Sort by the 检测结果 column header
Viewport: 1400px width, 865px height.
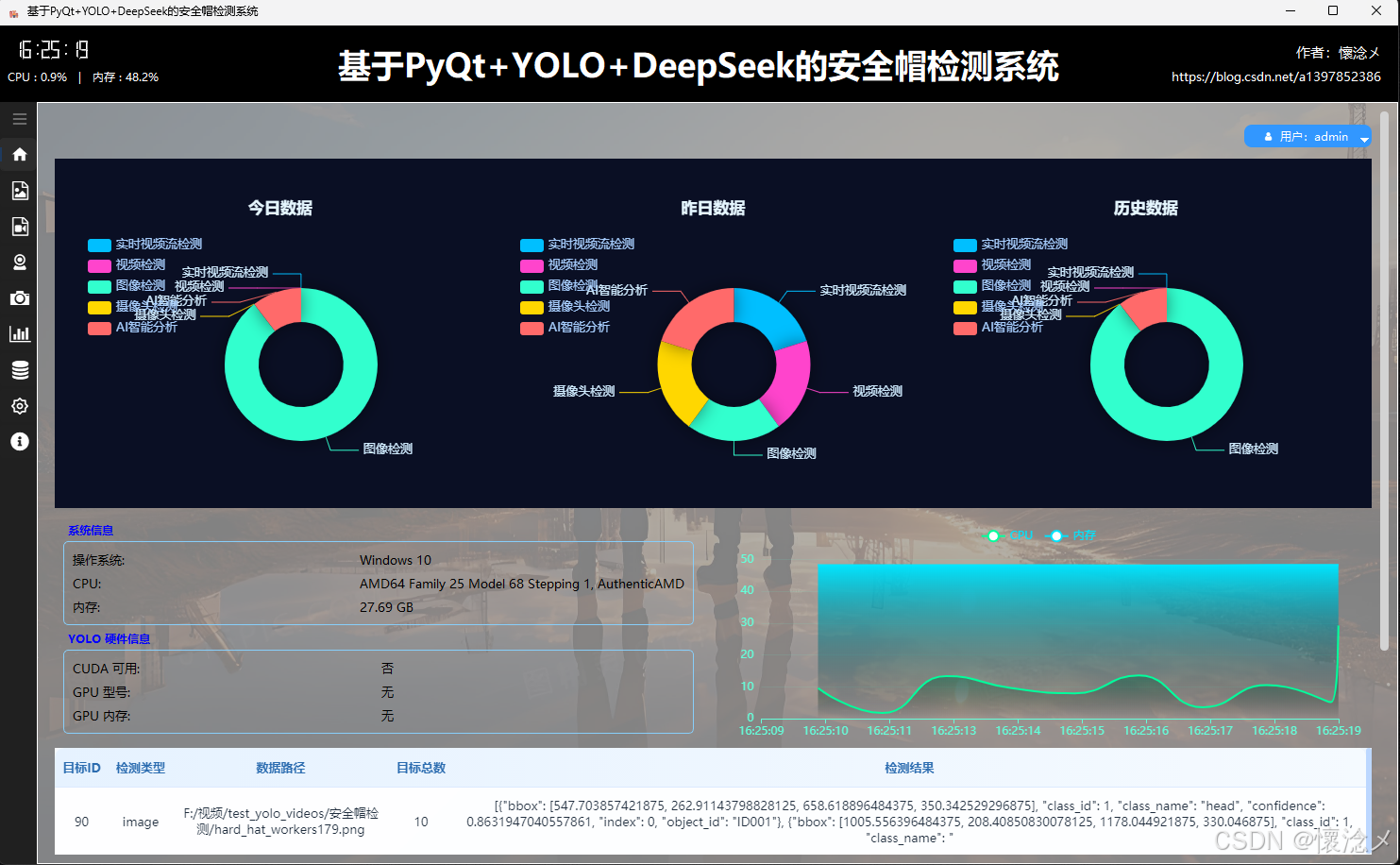(x=909, y=768)
